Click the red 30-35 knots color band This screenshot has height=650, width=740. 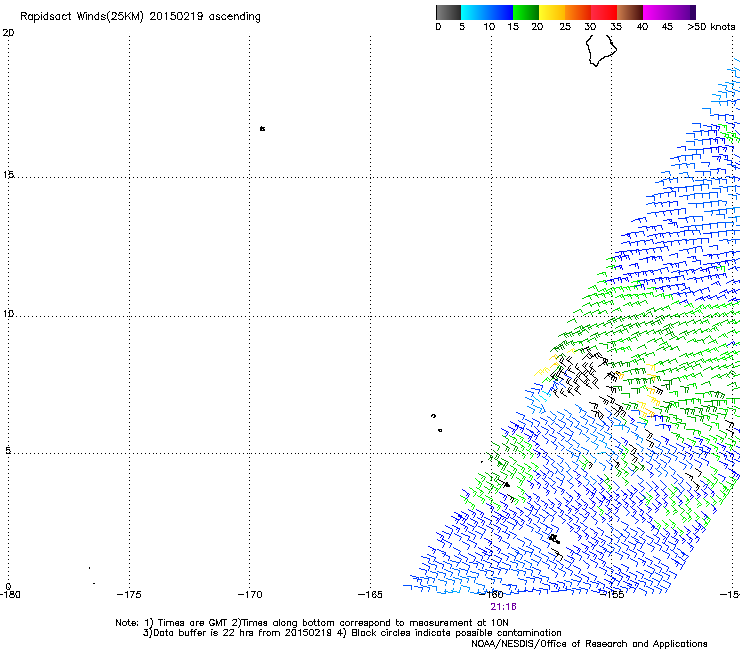604,12
